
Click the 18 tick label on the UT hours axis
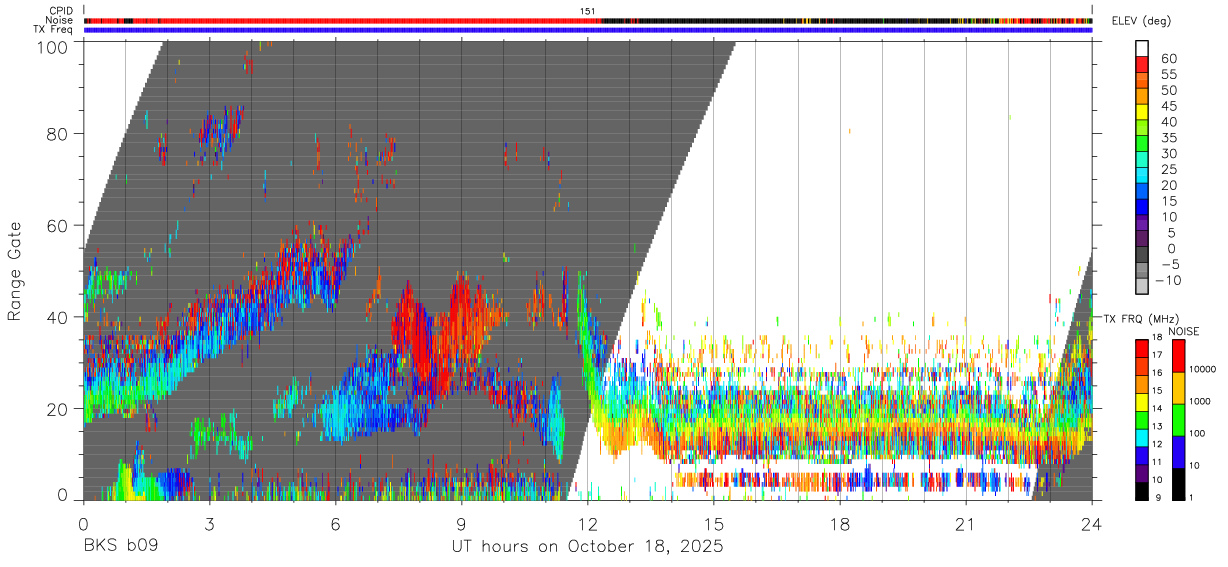pyautogui.click(x=840, y=524)
